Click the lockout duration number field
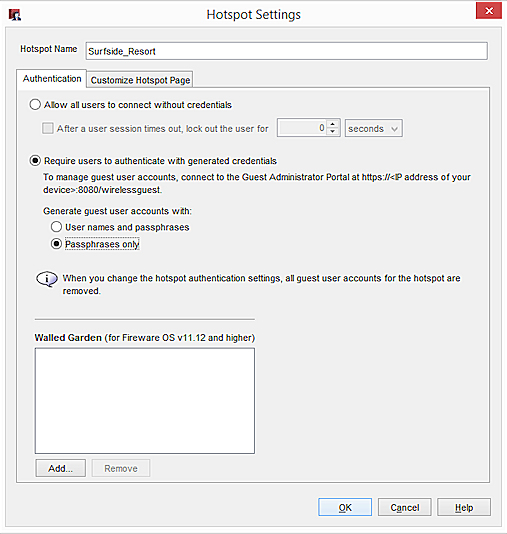Viewport: 507px width, 534px height. (x=302, y=128)
